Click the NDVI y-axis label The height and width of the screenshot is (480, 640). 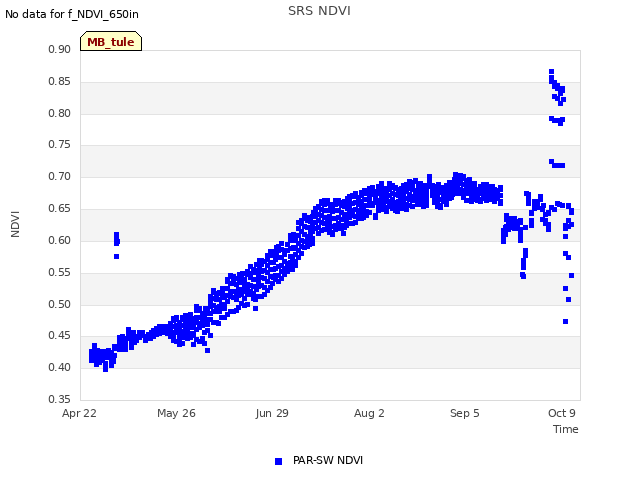click(15, 224)
